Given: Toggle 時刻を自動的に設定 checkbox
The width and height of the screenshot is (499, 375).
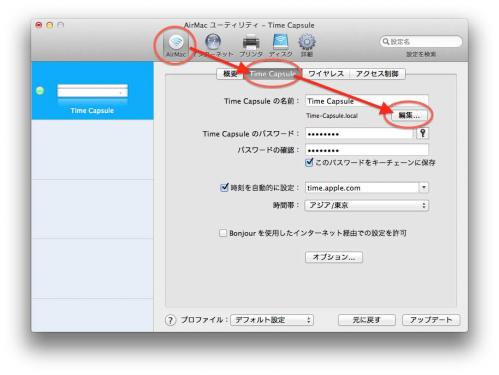Looking at the screenshot, I should point(224,187).
